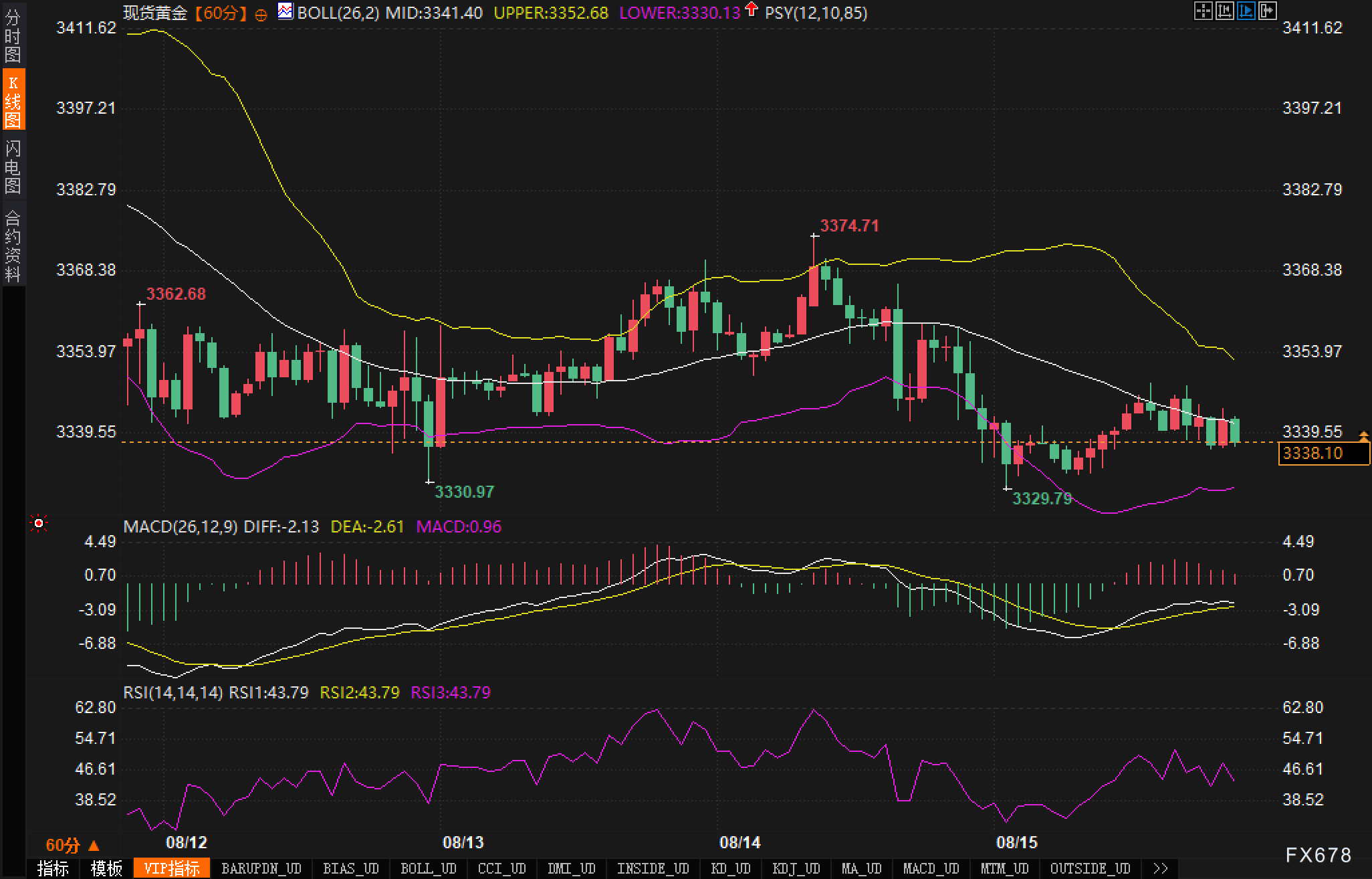Screen dimensions: 1372x879
Task: Click the red sun marker icon near MACD
Action: click(39, 523)
